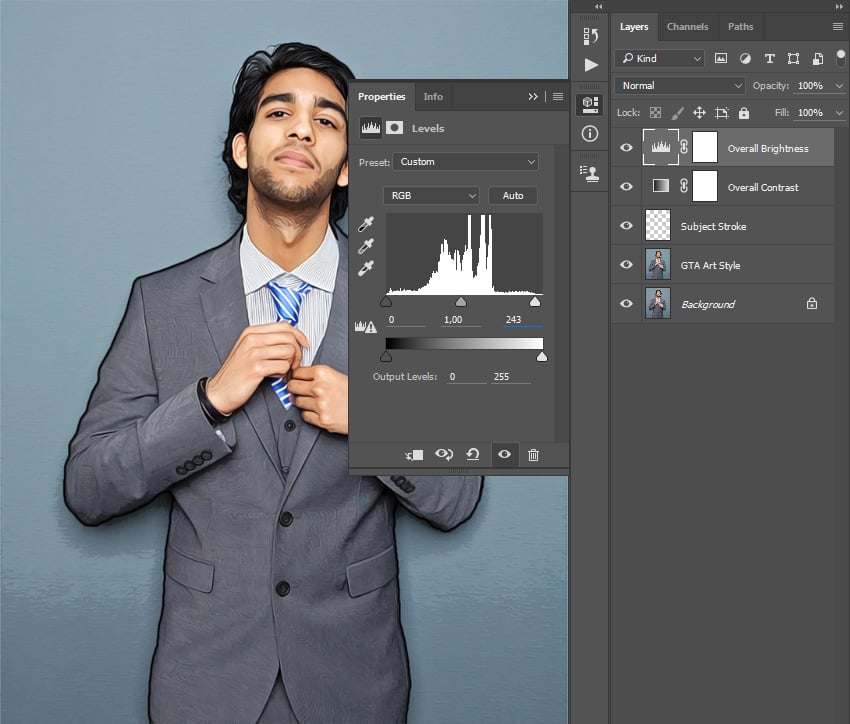The width and height of the screenshot is (850, 724).
Task: Expand the RGB channel dropdown
Action: click(431, 195)
